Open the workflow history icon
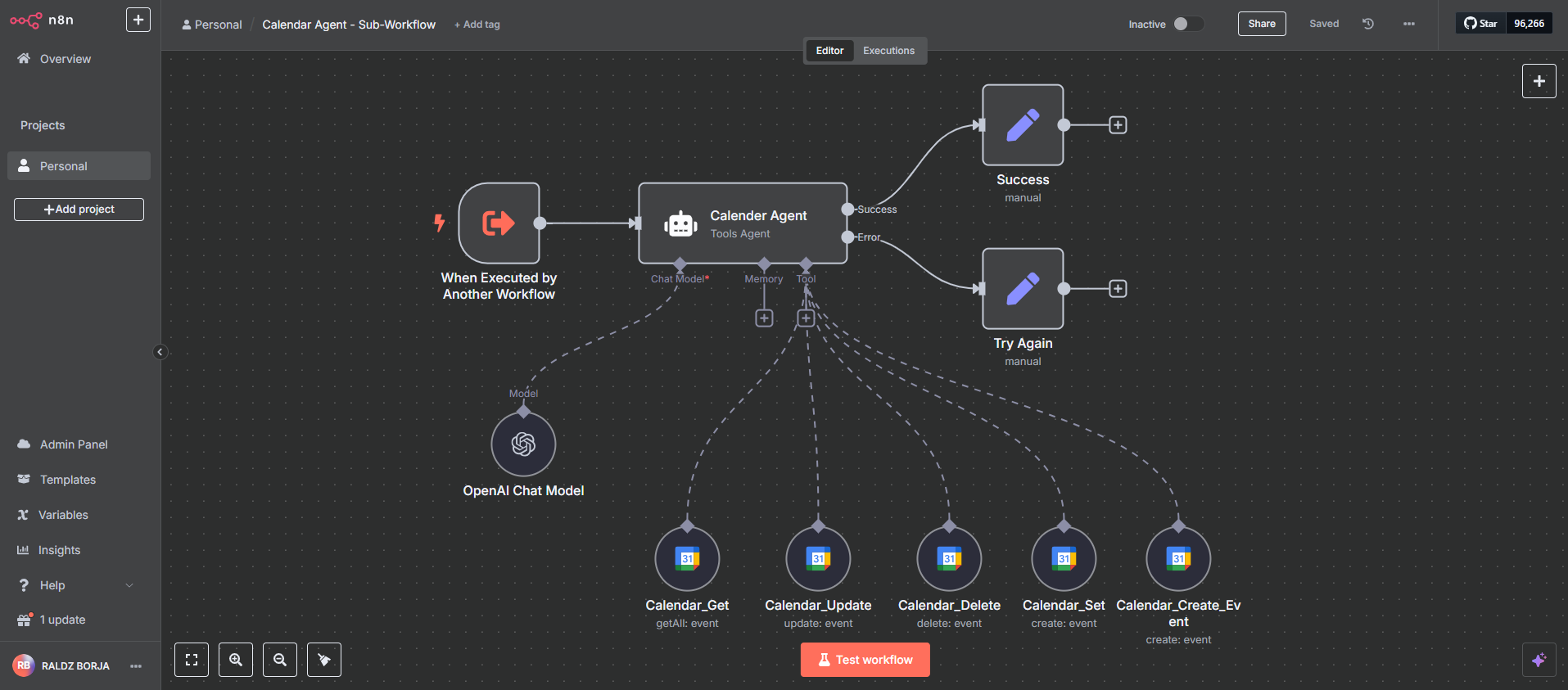 [1368, 24]
